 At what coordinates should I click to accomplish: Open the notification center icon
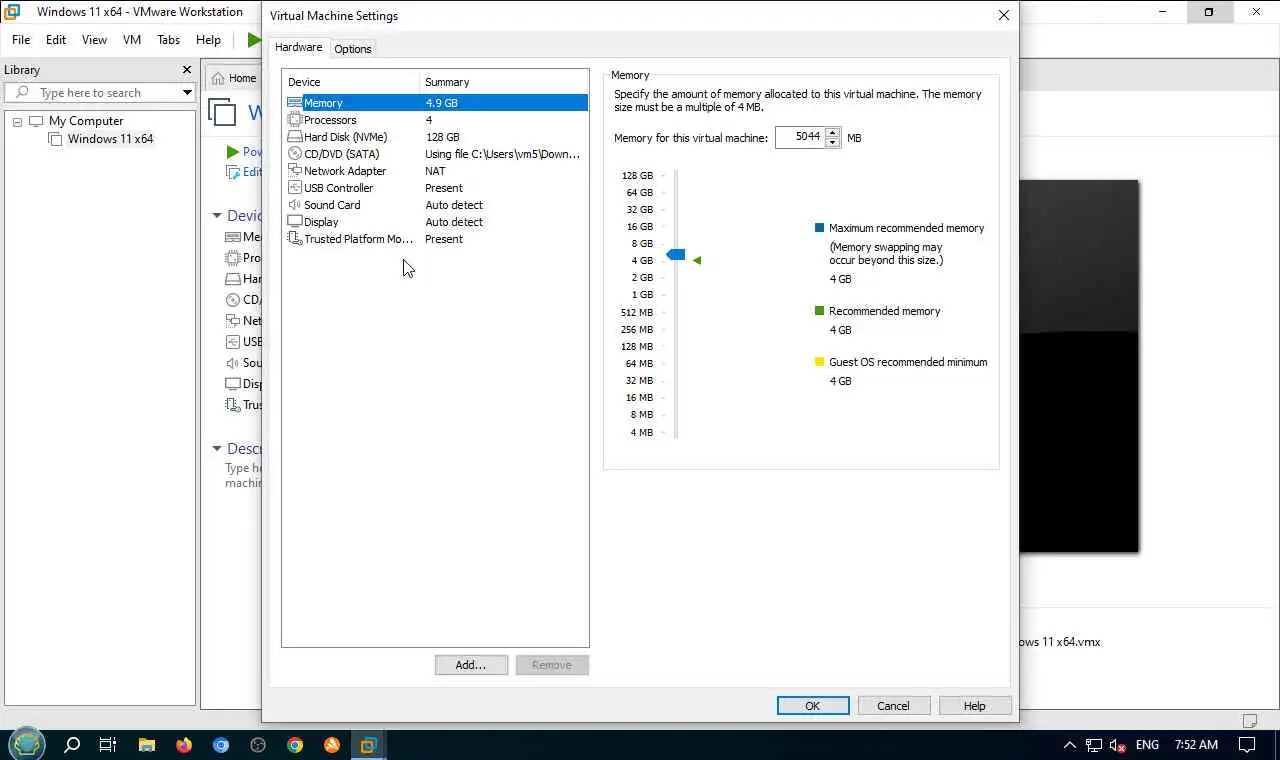(1247, 745)
